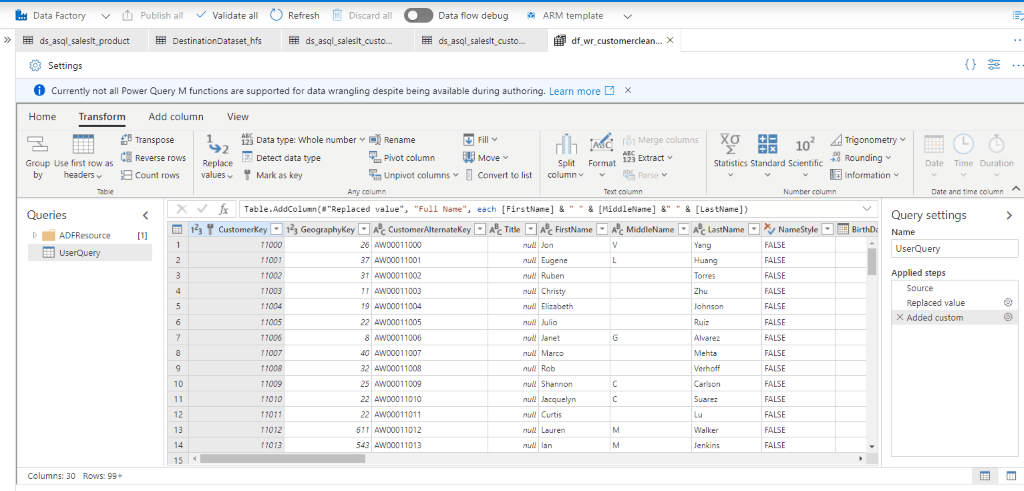Open the Extract dropdown

click(x=647, y=157)
